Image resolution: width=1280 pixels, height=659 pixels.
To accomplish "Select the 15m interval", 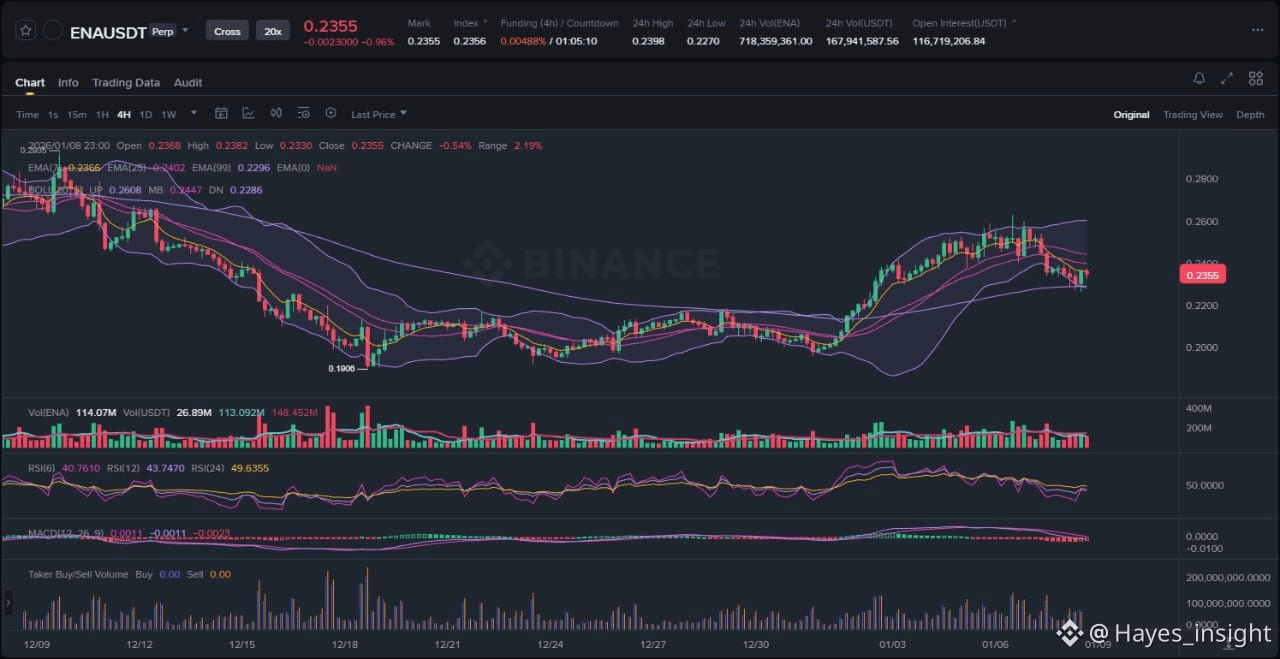I will (76, 115).
